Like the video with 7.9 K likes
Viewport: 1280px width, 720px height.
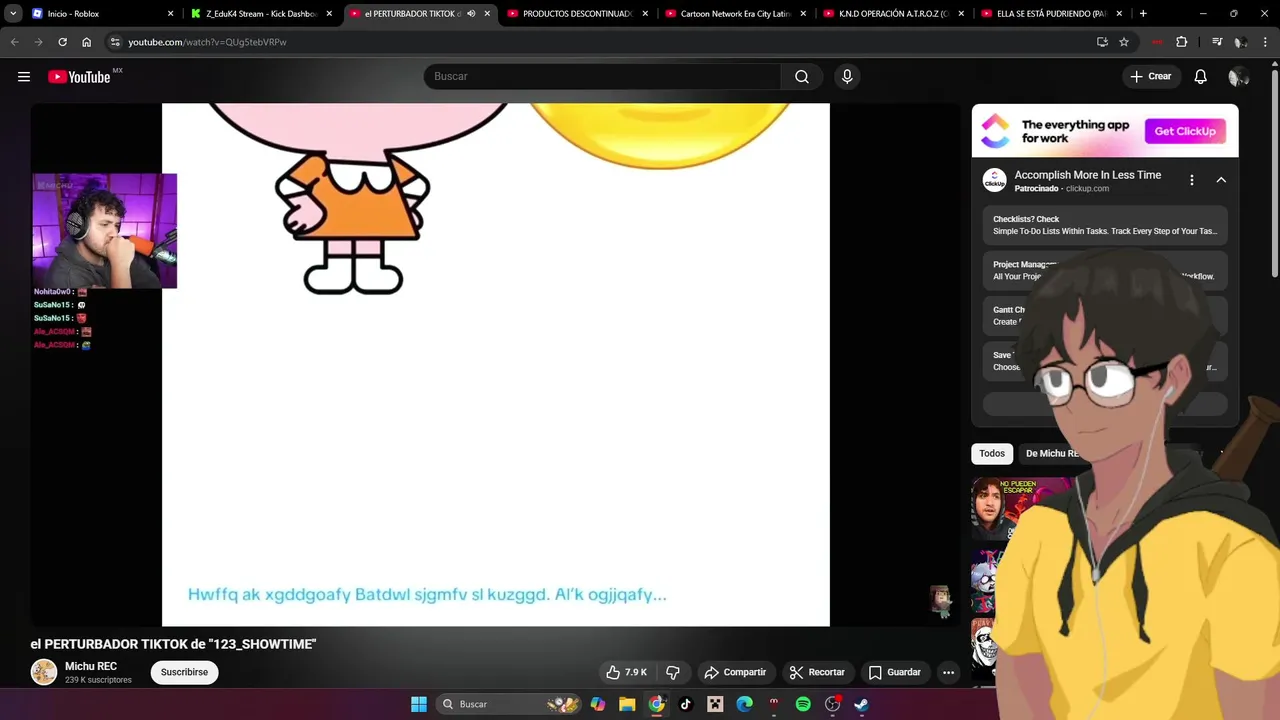(x=627, y=672)
